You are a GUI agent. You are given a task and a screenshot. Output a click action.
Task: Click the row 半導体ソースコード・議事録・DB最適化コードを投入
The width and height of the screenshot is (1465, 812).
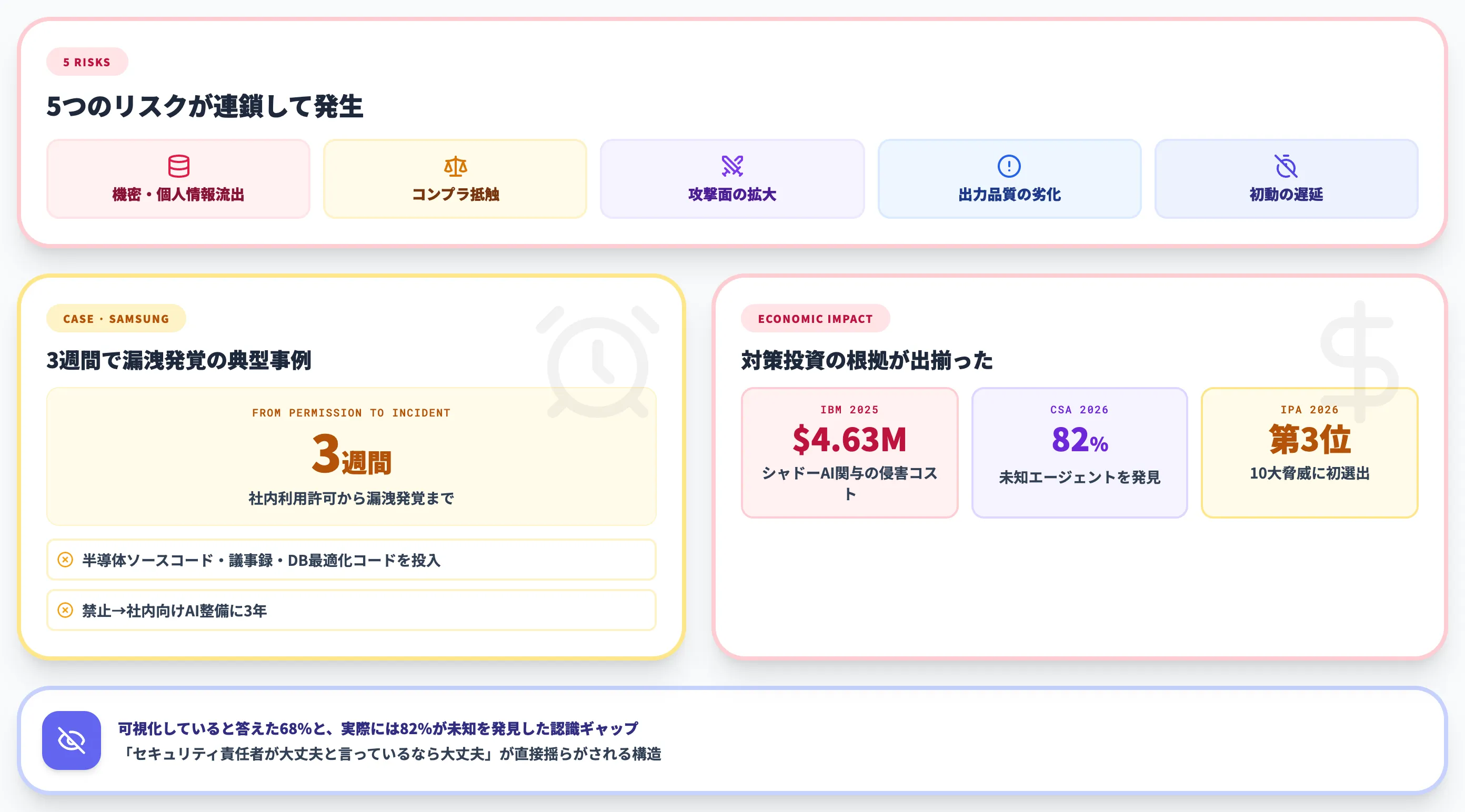[x=352, y=560]
